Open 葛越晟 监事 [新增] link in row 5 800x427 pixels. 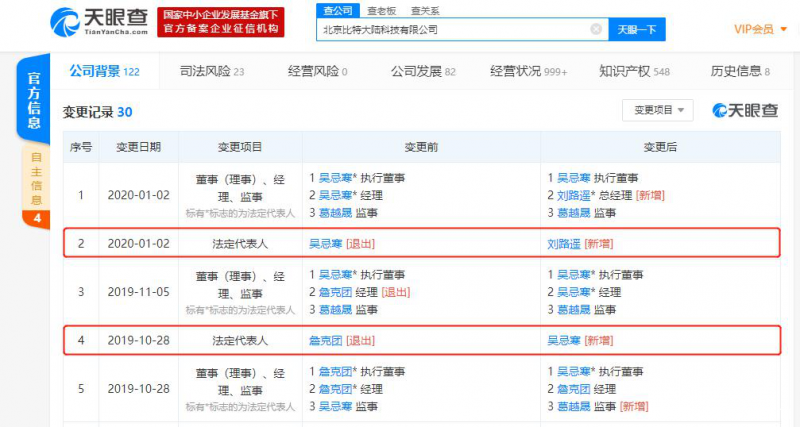click(573, 407)
